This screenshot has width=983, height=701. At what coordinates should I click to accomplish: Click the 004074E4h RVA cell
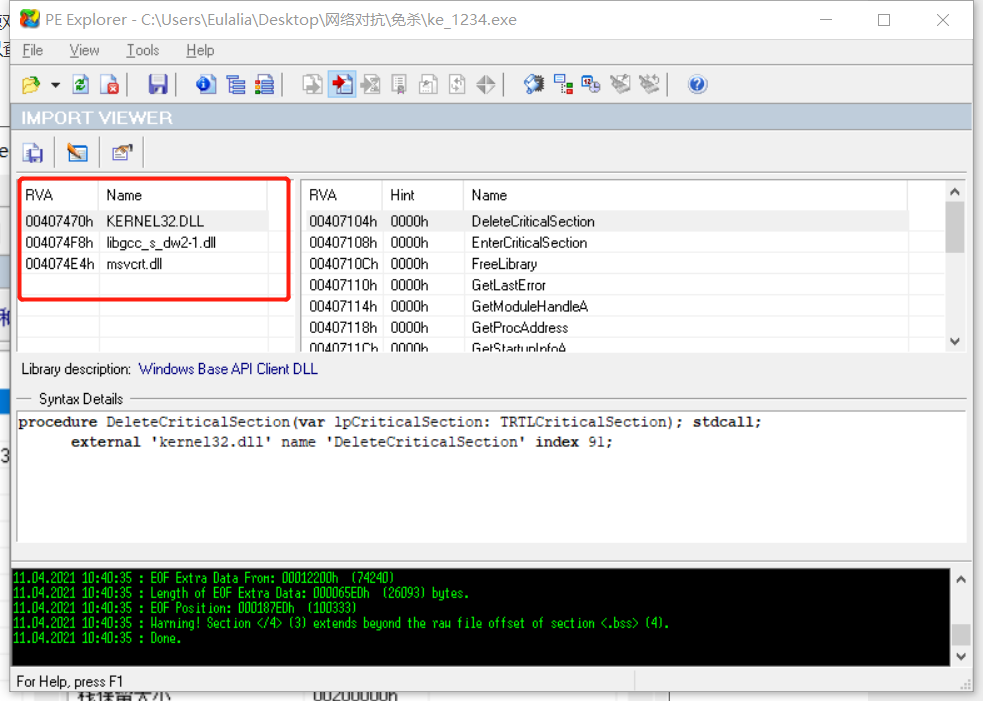[60, 264]
